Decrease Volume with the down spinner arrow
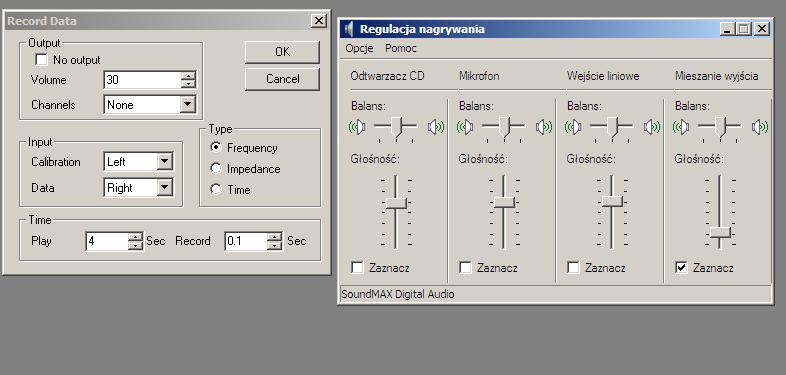The height and width of the screenshot is (375, 786). click(188, 84)
